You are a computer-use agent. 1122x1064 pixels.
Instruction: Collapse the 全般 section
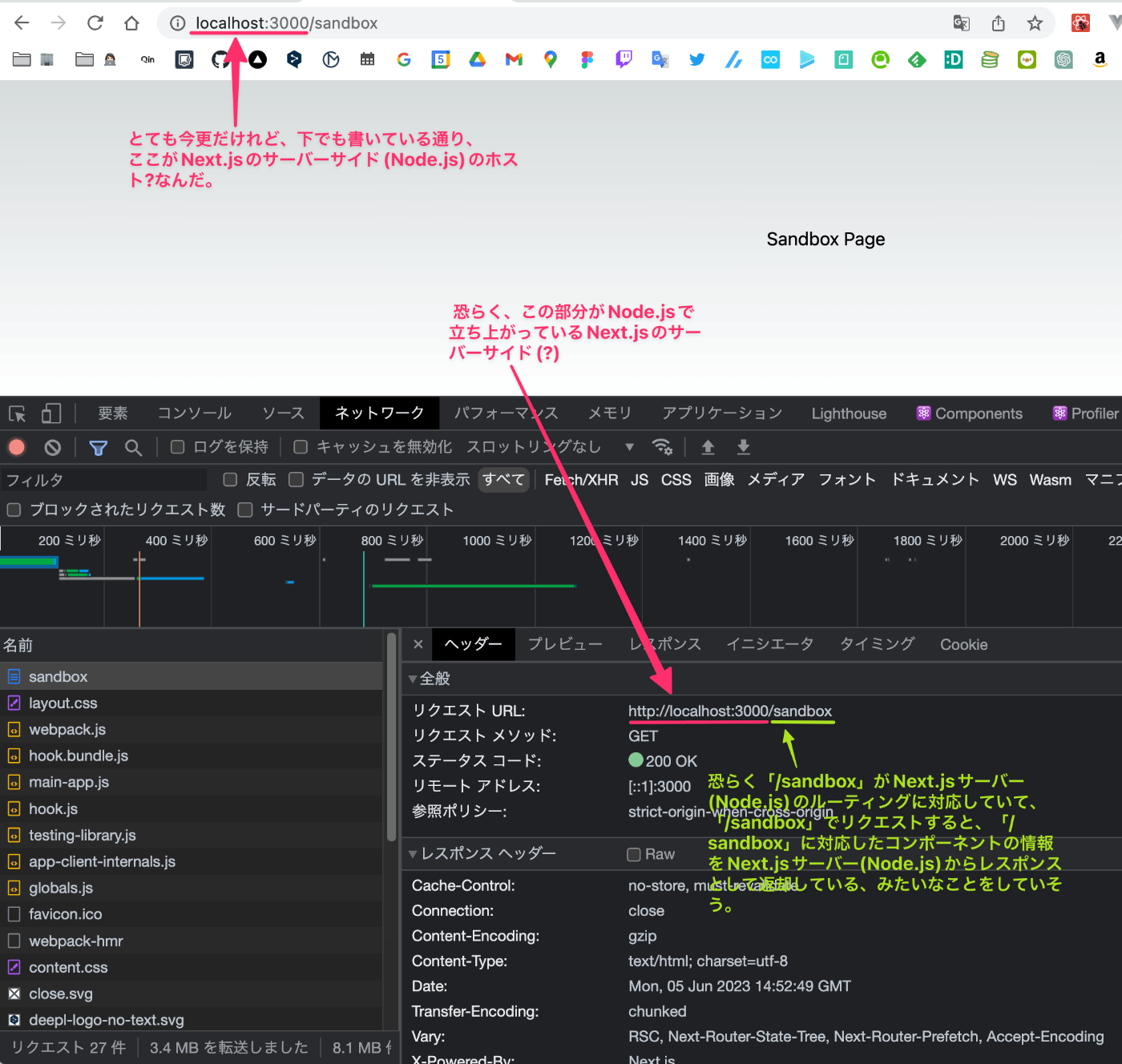point(413,679)
